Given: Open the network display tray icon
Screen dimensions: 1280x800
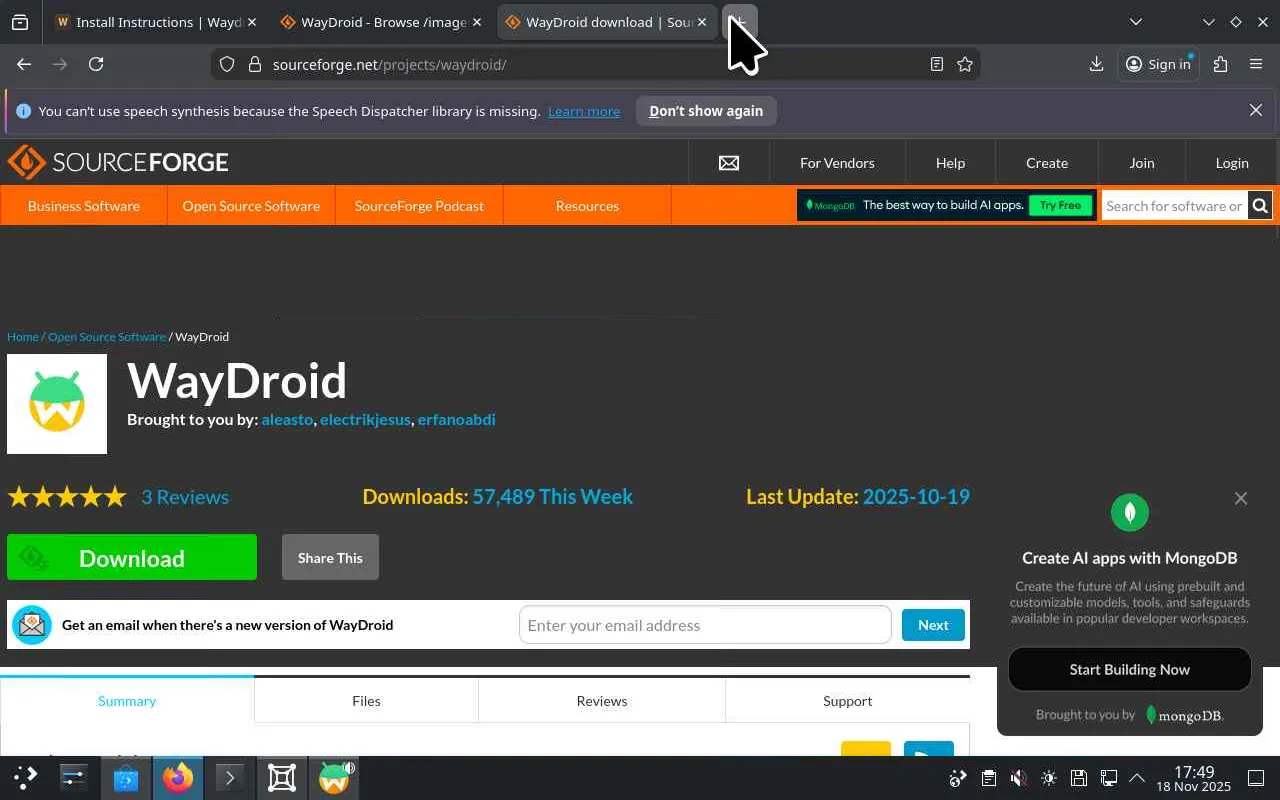Looking at the screenshot, I should [1108, 778].
